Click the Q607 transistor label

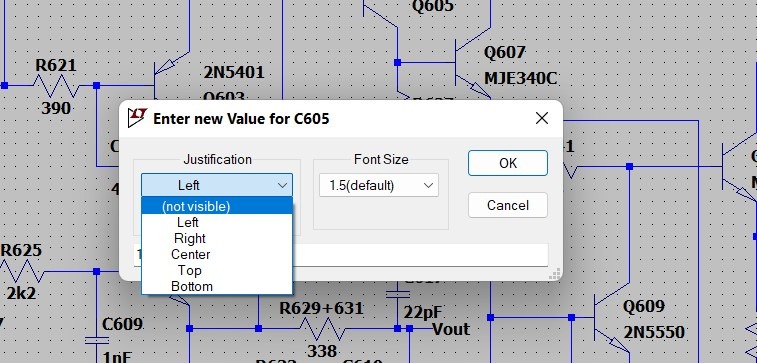point(505,53)
